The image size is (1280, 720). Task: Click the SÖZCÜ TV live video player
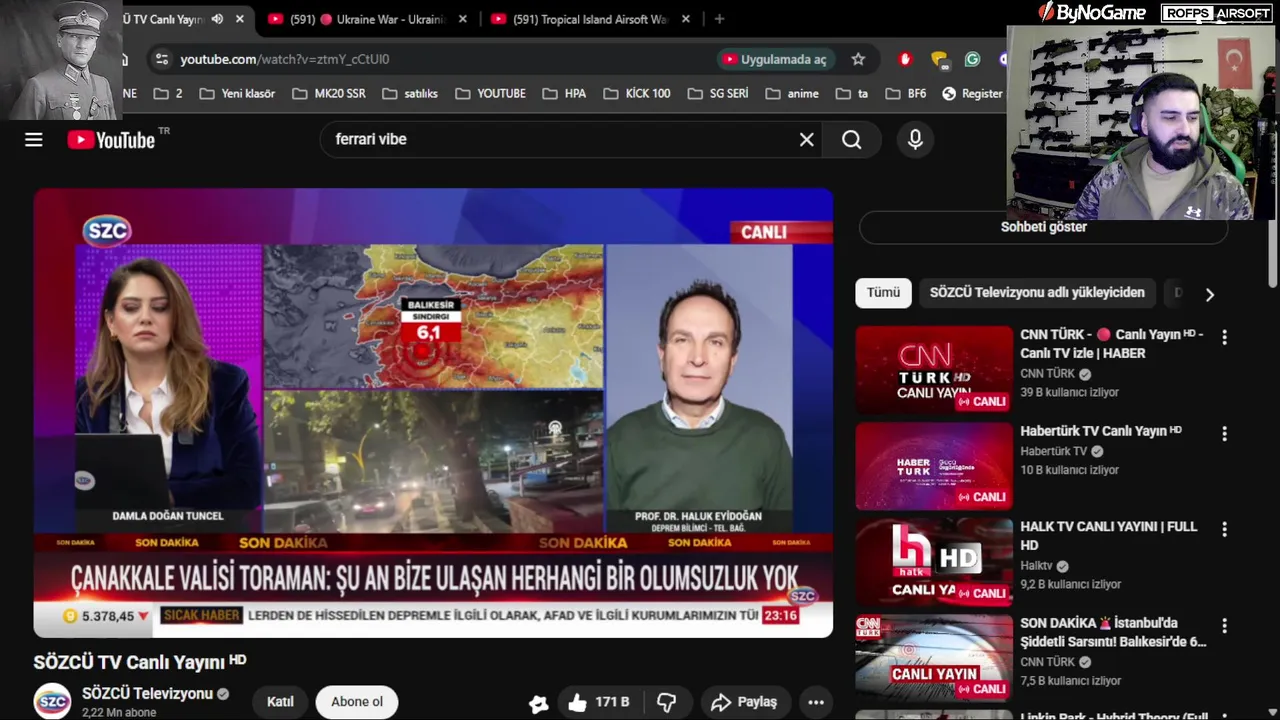pyautogui.click(x=433, y=413)
